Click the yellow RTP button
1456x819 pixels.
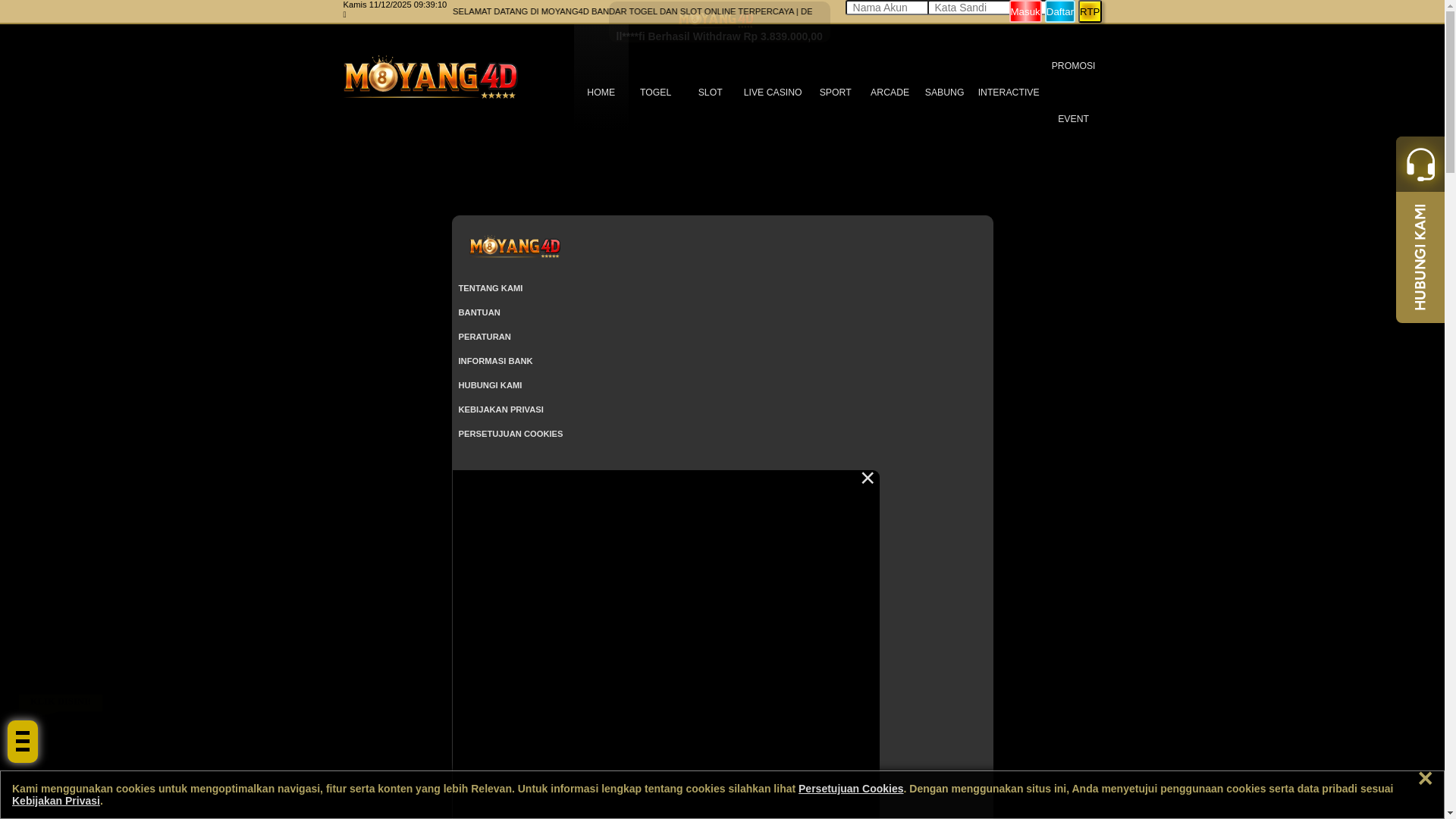(x=1090, y=11)
